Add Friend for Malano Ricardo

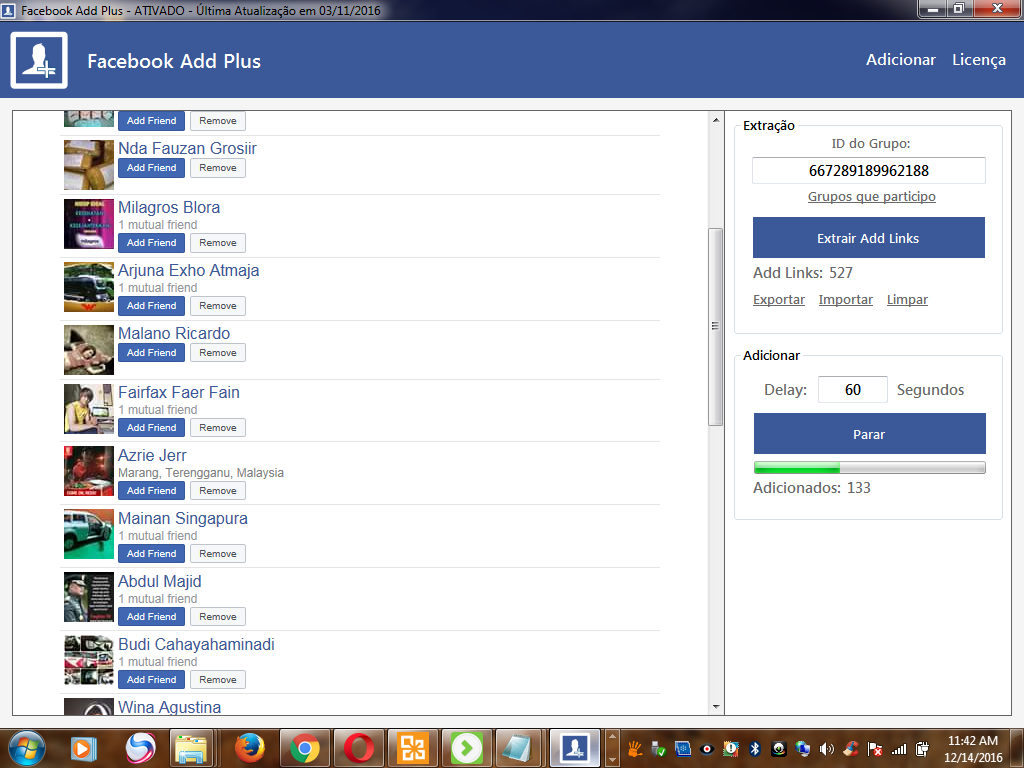(152, 353)
